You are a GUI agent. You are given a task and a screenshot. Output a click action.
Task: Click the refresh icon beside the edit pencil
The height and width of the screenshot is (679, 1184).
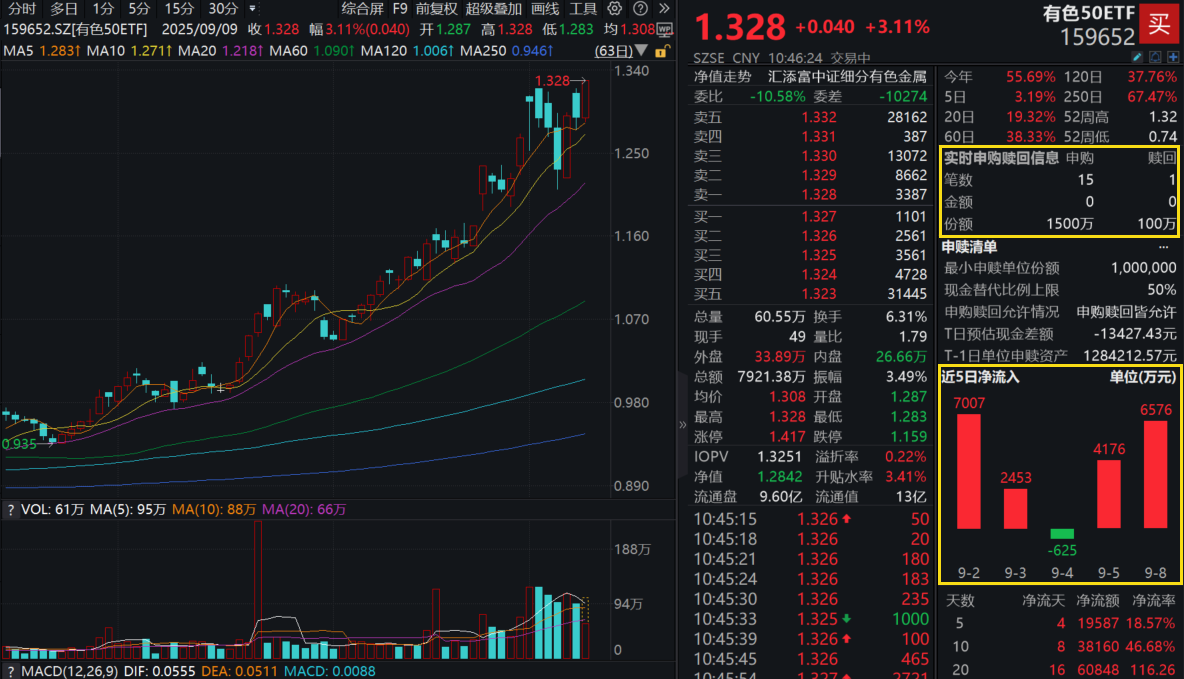[x=1155, y=57]
